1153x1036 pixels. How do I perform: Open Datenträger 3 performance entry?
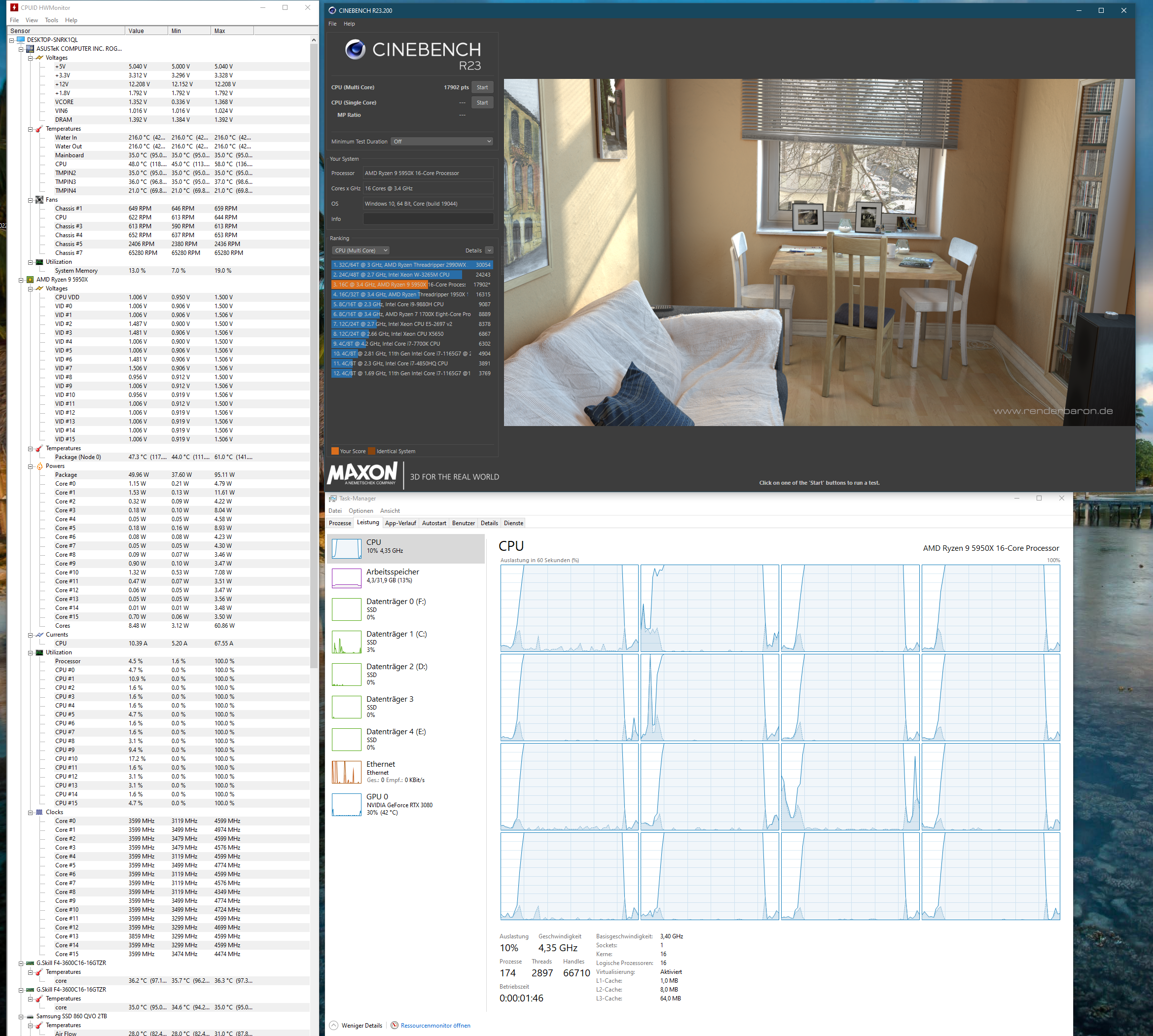406,706
